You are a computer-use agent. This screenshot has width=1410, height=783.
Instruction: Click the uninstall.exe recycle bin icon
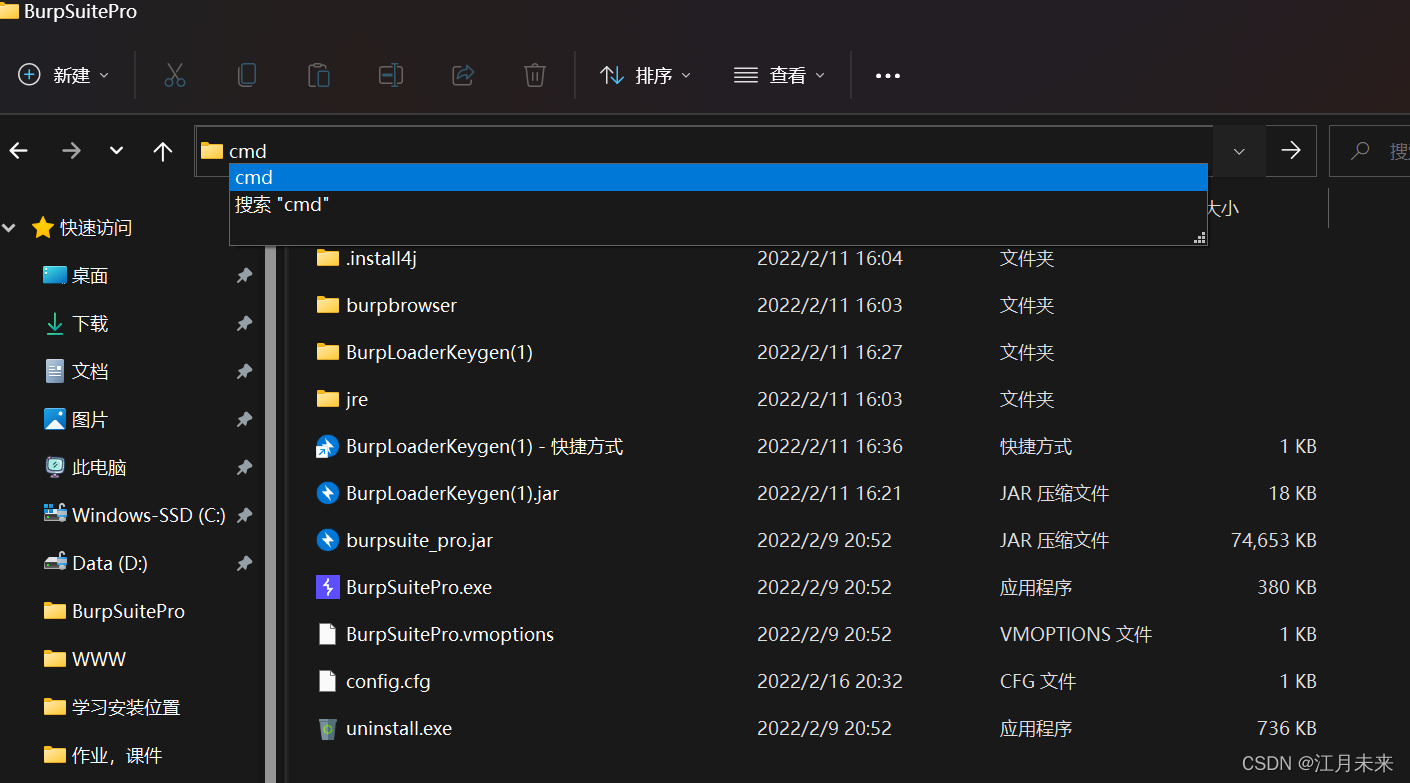pos(327,728)
